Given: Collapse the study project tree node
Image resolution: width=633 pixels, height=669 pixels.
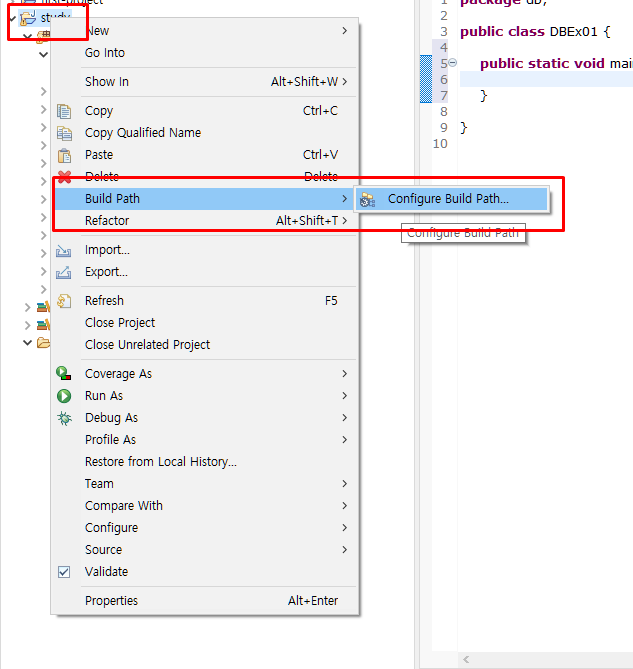Looking at the screenshot, I should pyautogui.click(x=12, y=18).
